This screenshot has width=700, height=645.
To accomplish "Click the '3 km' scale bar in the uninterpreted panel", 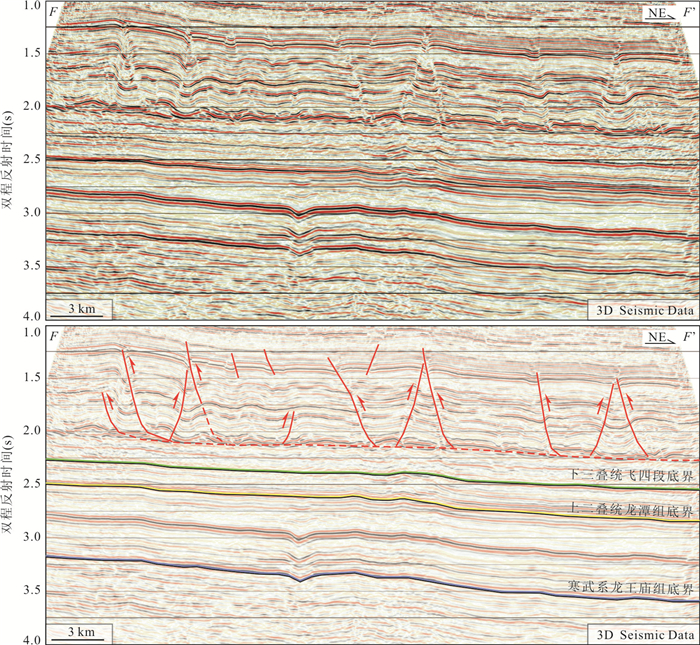I will [x=79, y=310].
